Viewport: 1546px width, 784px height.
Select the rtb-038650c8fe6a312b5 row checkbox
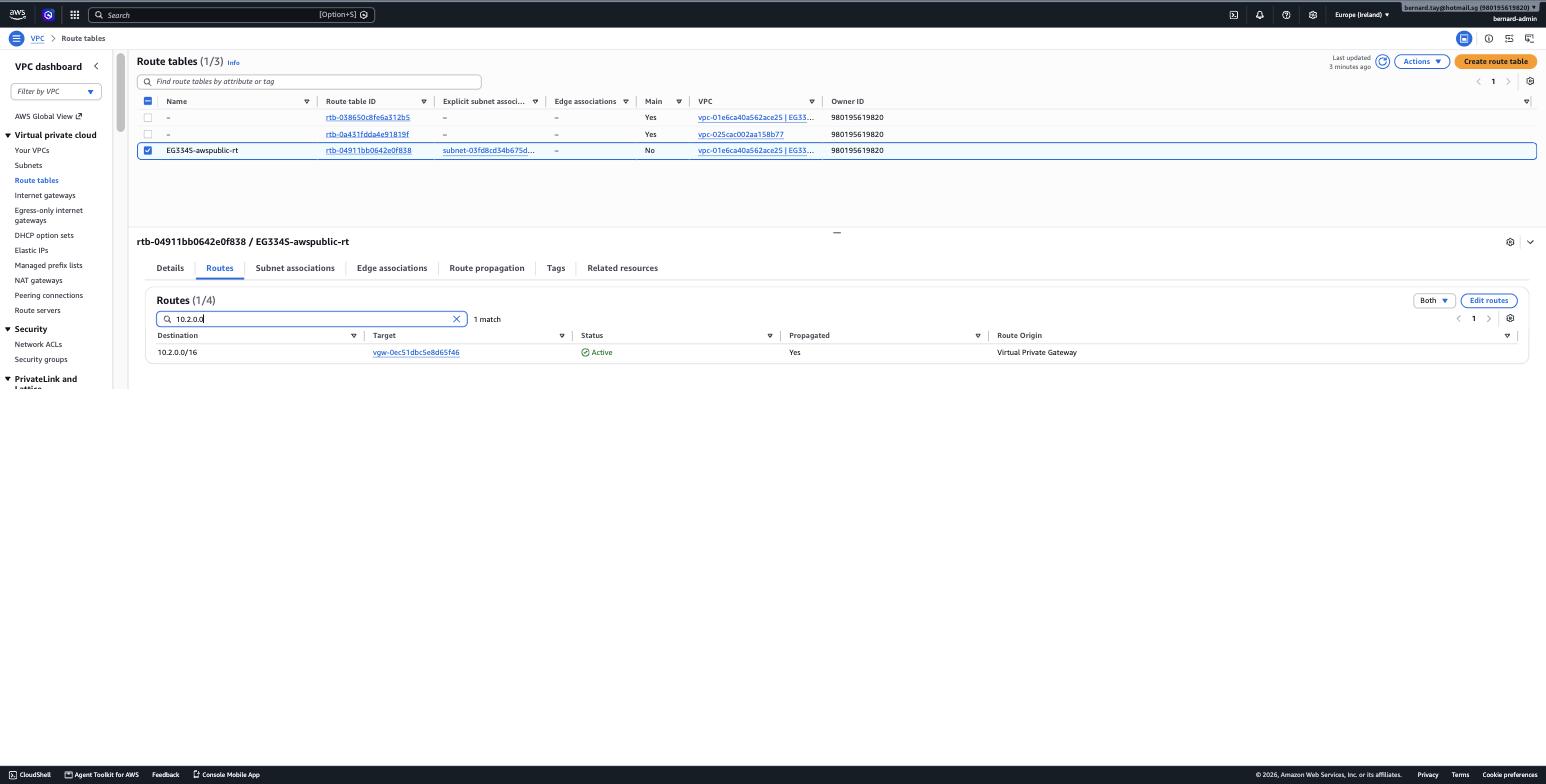coord(148,117)
